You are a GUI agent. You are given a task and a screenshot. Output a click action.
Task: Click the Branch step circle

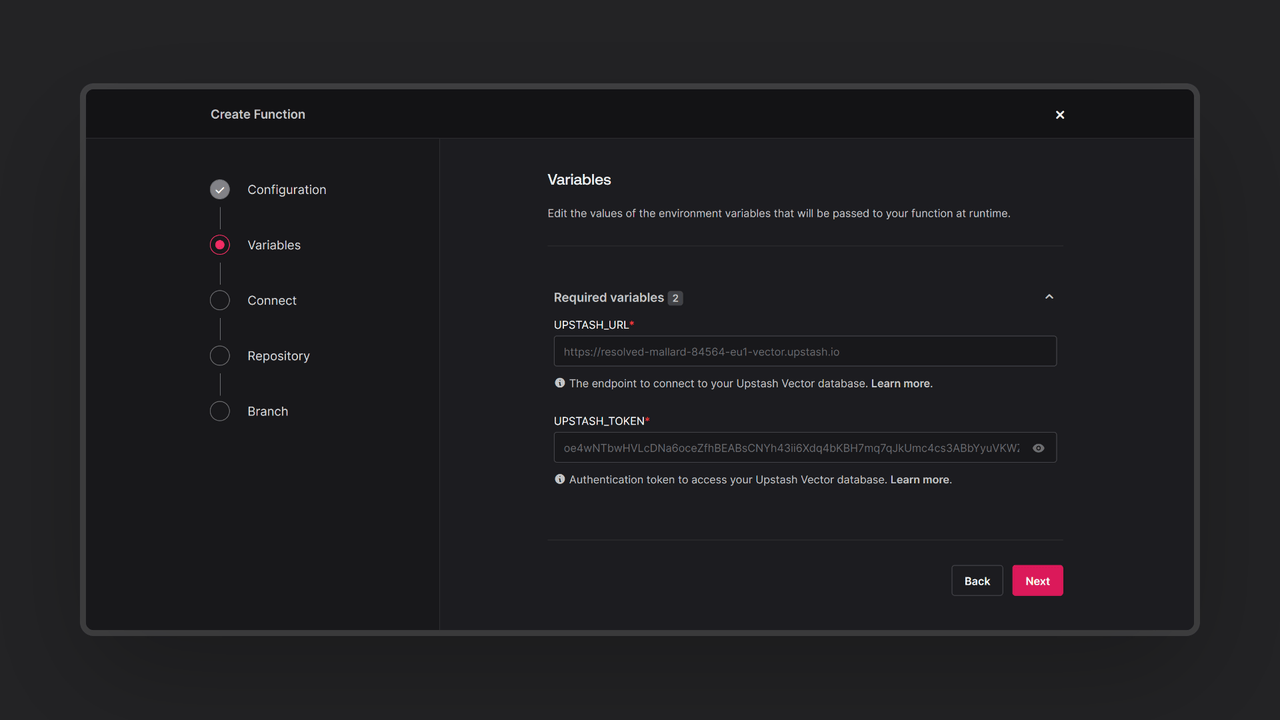pyautogui.click(x=220, y=411)
